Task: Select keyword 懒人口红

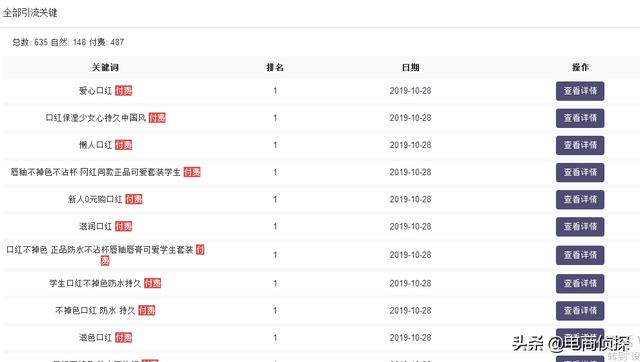Action: 95,145
